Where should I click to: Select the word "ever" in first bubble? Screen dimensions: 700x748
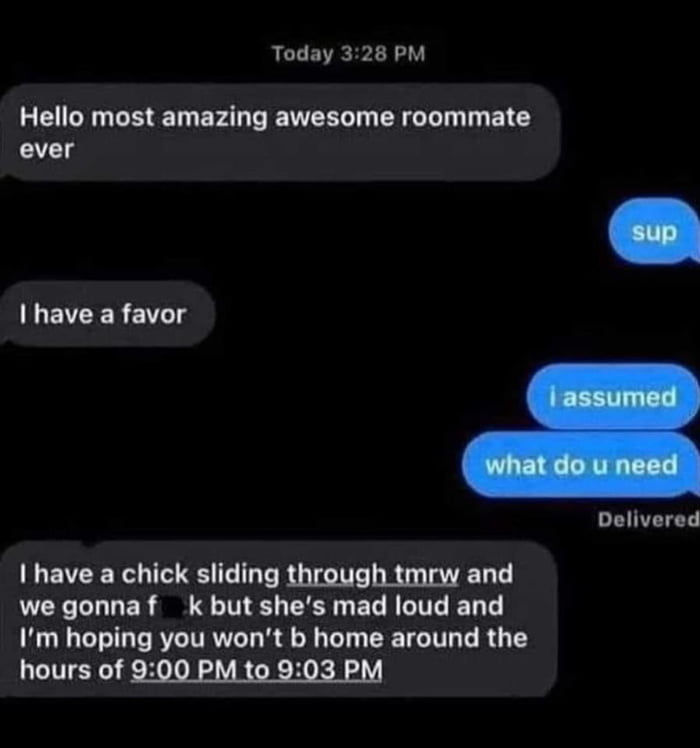46,149
